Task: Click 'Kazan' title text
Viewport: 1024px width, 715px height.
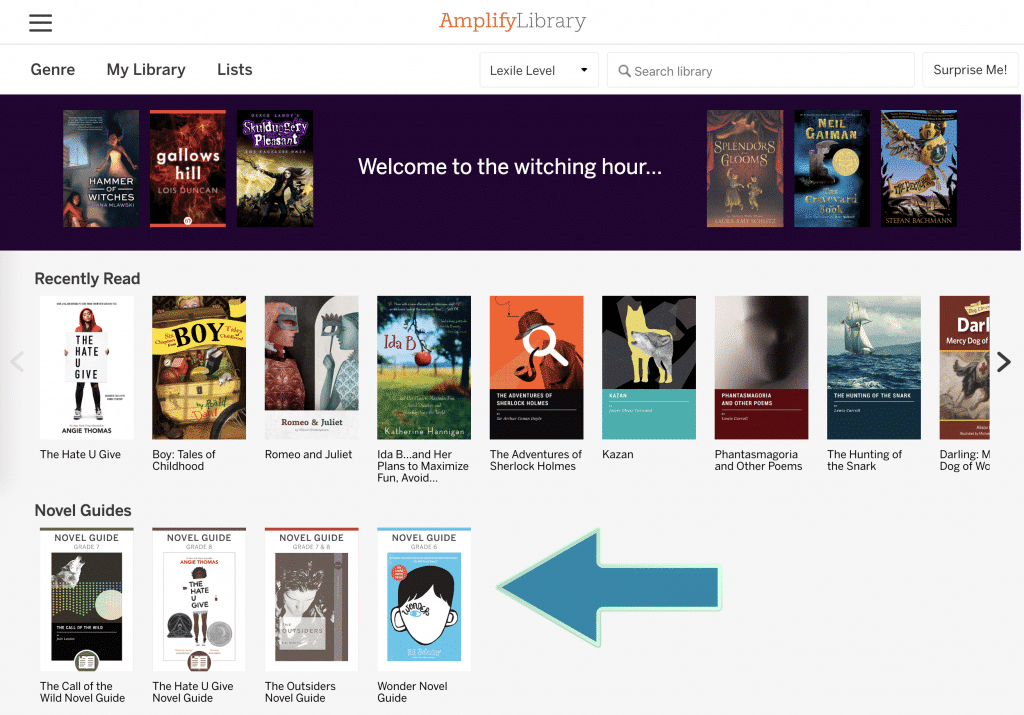Action: [x=618, y=454]
